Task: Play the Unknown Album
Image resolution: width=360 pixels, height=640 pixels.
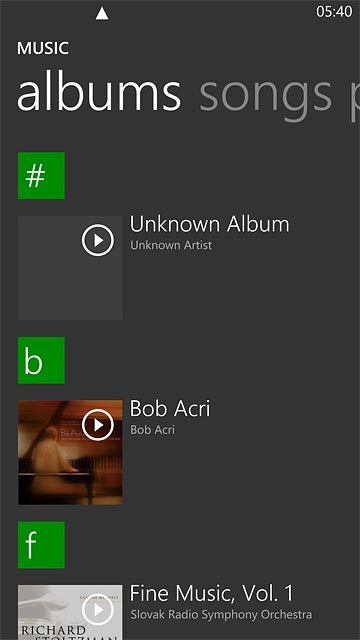Action: [98, 240]
